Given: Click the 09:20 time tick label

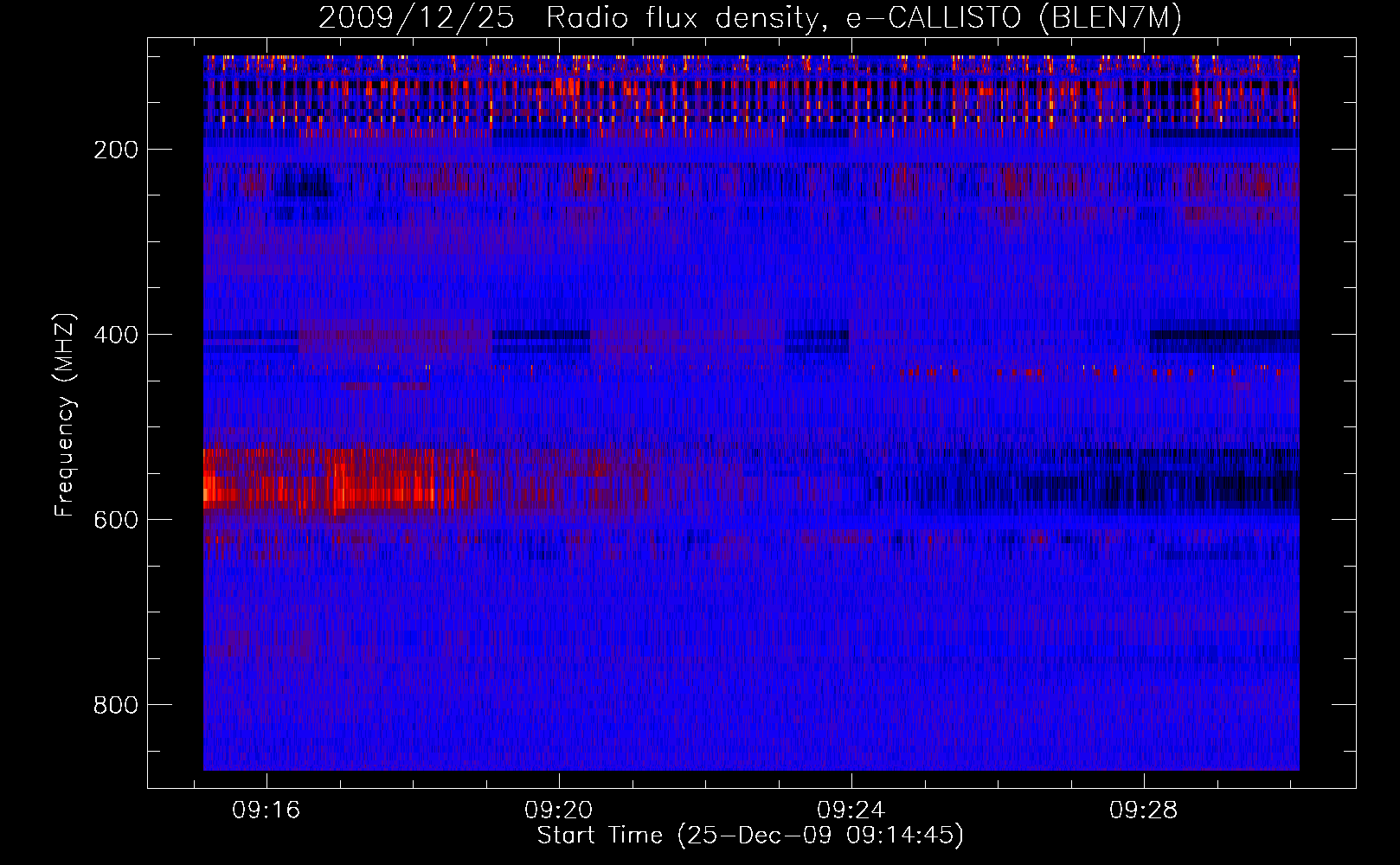Looking at the screenshot, I should (x=558, y=810).
